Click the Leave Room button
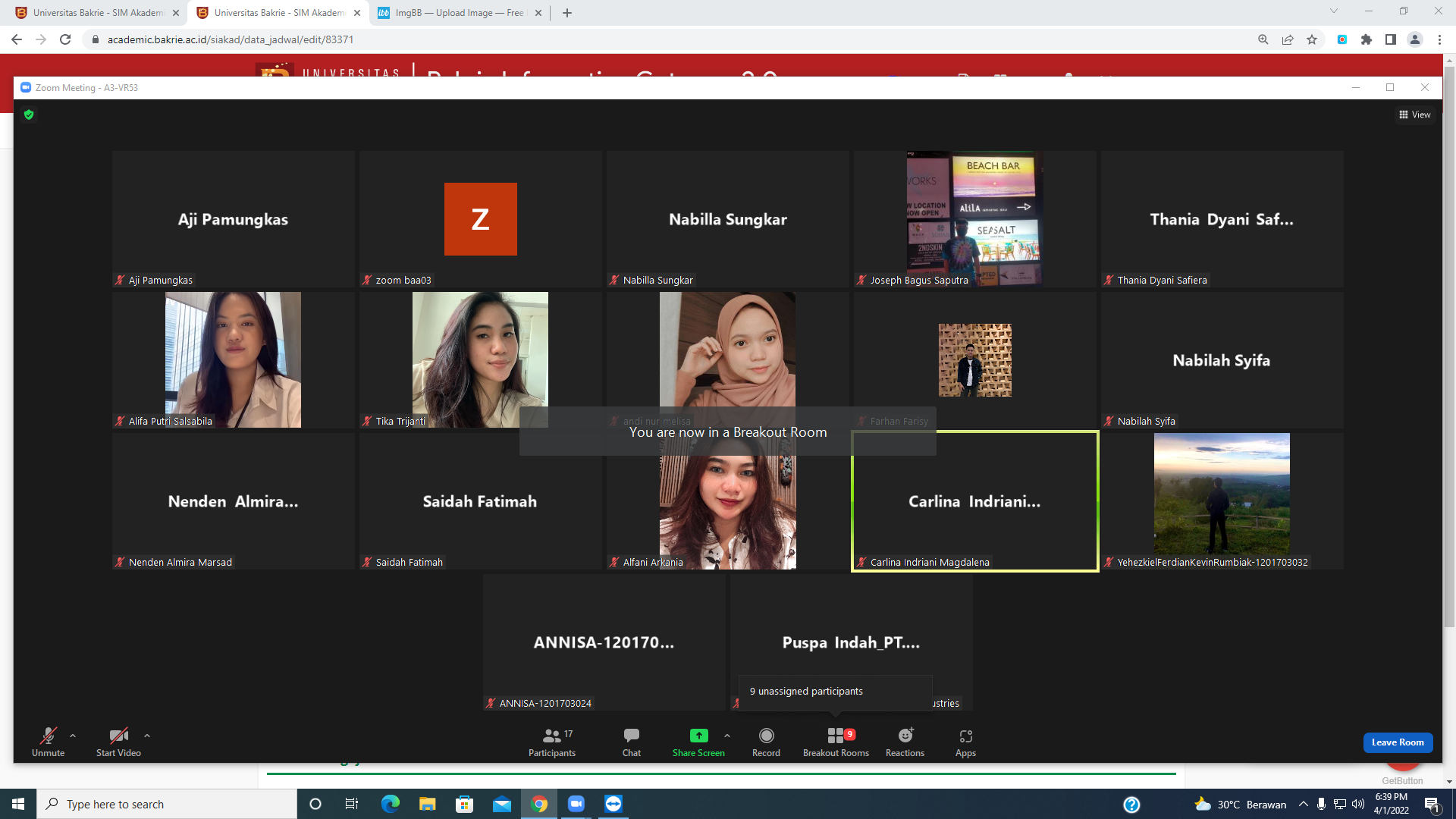The height and width of the screenshot is (819, 1456). pyautogui.click(x=1398, y=742)
